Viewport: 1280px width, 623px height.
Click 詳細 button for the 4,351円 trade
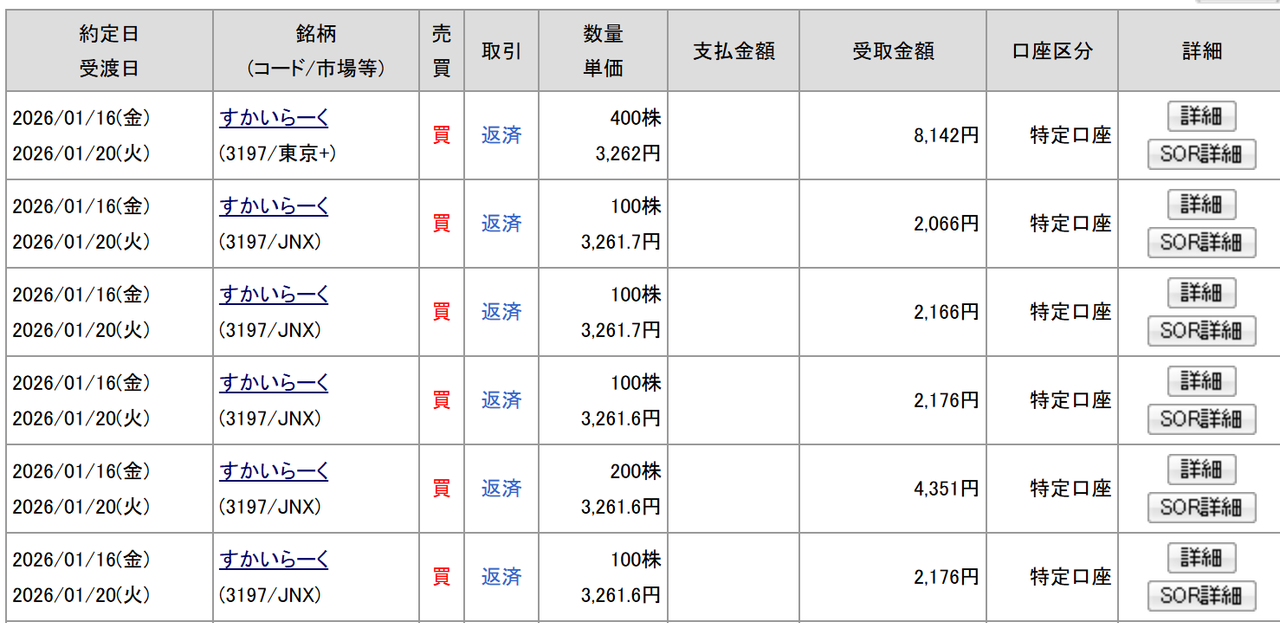(x=1201, y=468)
